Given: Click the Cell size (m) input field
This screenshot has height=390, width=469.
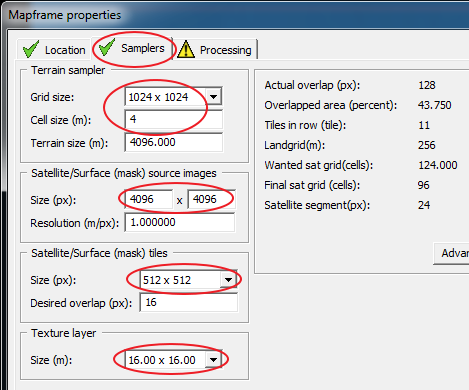Looking at the screenshot, I should (x=173, y=119).
